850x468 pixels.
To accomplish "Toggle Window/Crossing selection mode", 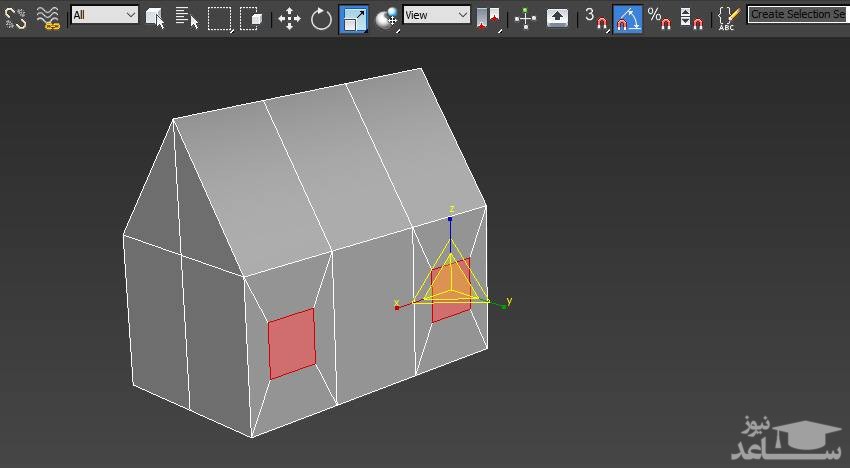I will 253,18.
